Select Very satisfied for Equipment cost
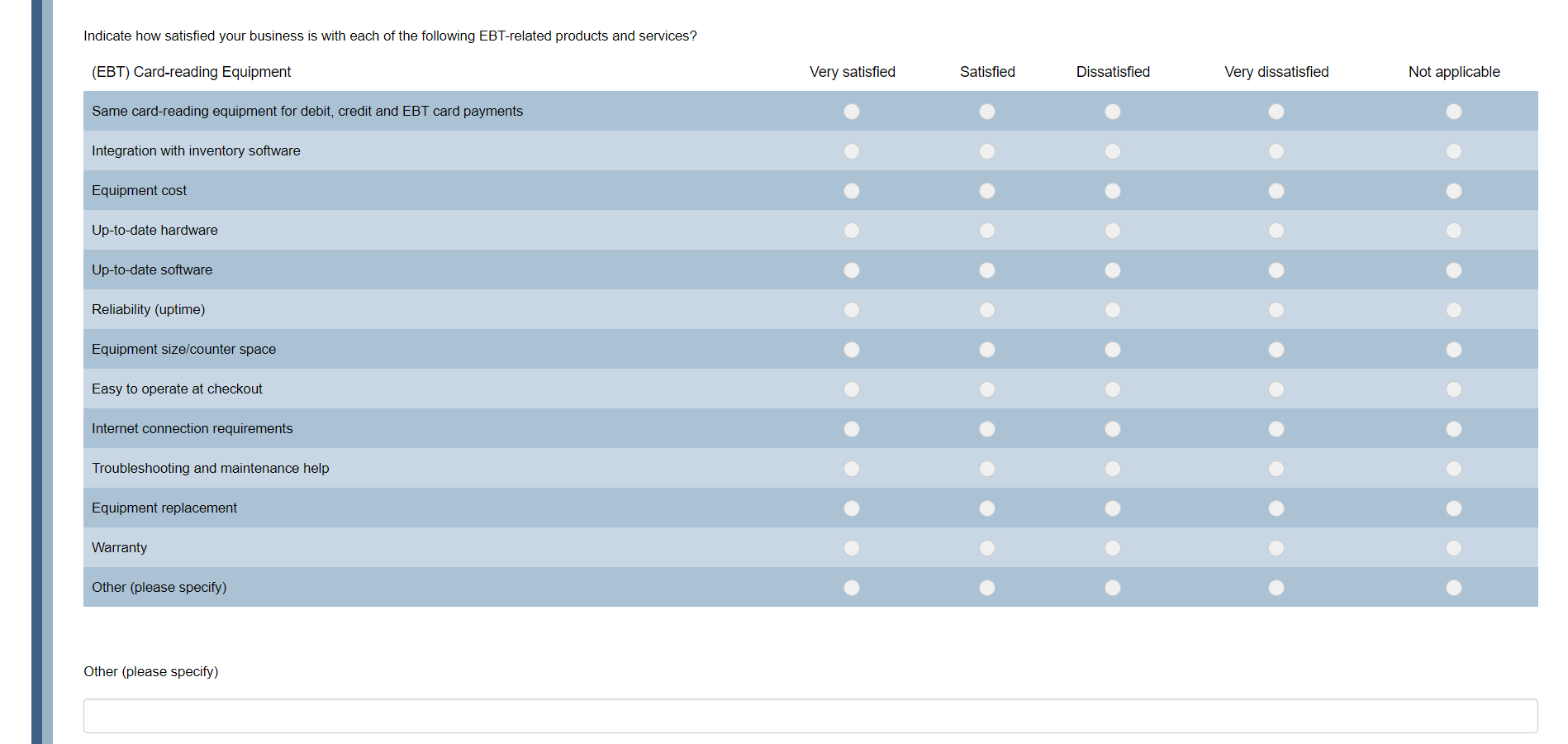 pyautogui.click(x=852, y=191)
